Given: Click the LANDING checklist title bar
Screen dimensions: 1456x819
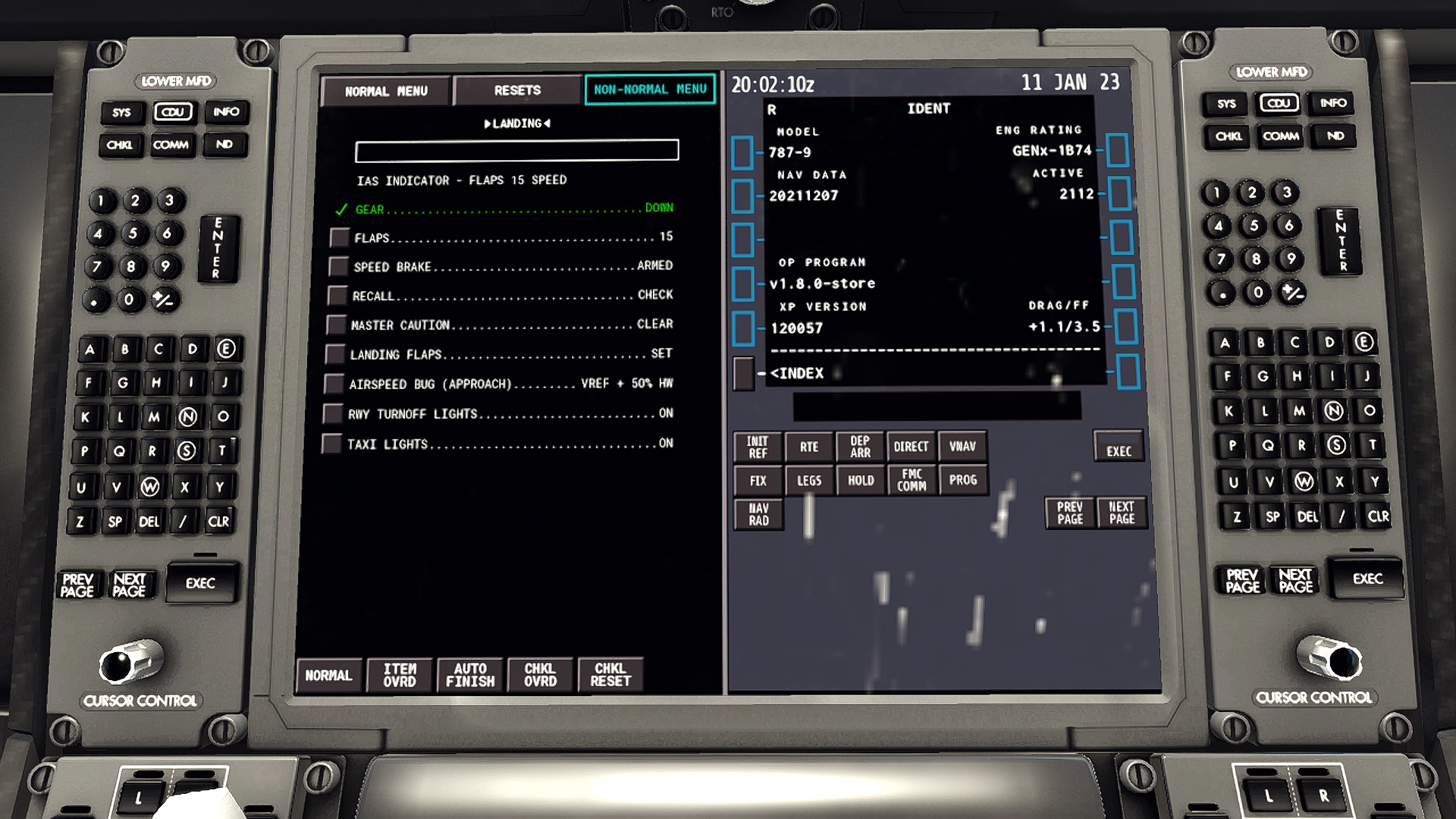Looking at the screenshot, I should [517, 124].
